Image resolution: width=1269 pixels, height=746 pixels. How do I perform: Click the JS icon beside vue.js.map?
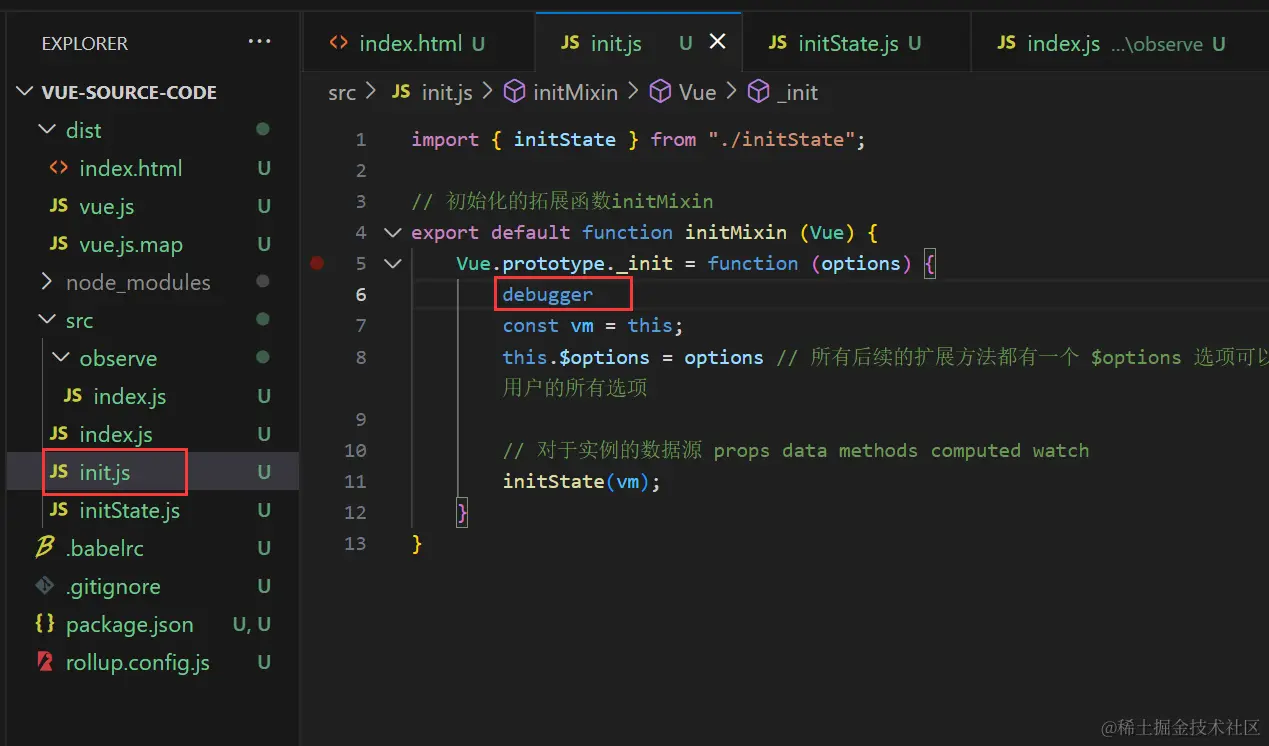point(59,244)
